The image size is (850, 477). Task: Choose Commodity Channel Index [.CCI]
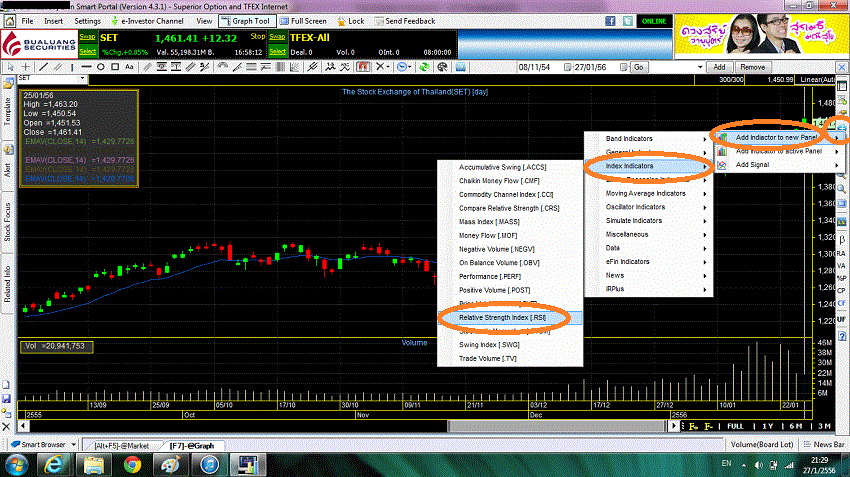click(x=510, y=195)
